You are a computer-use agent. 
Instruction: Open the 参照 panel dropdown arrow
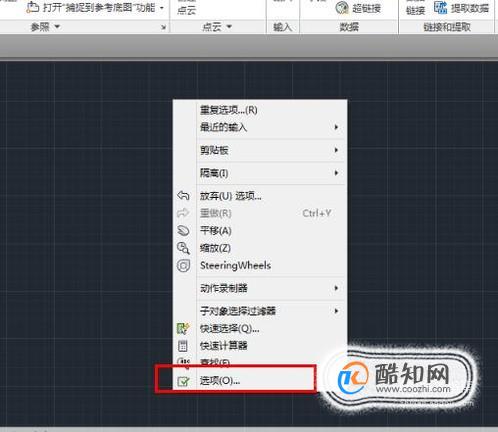[57, 26]
